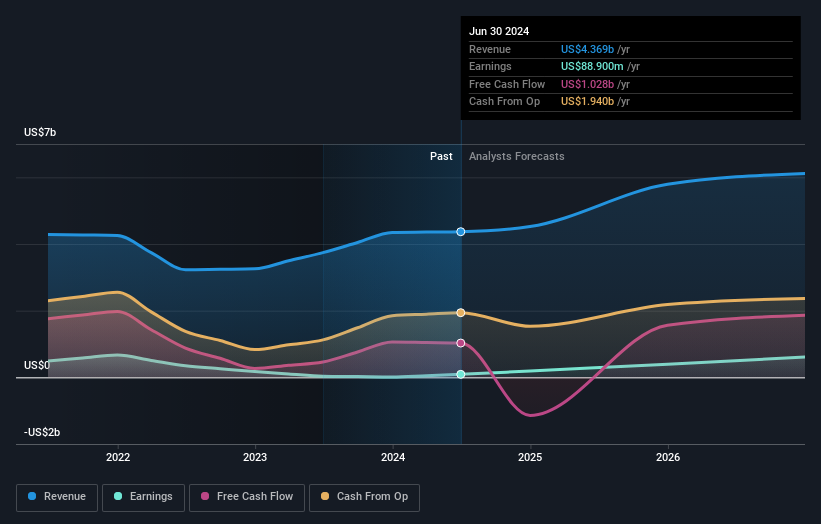Click the teal Earnings legend dot
Image resolution: width=821 pixels, height=524 pixels.
[118, 496]
